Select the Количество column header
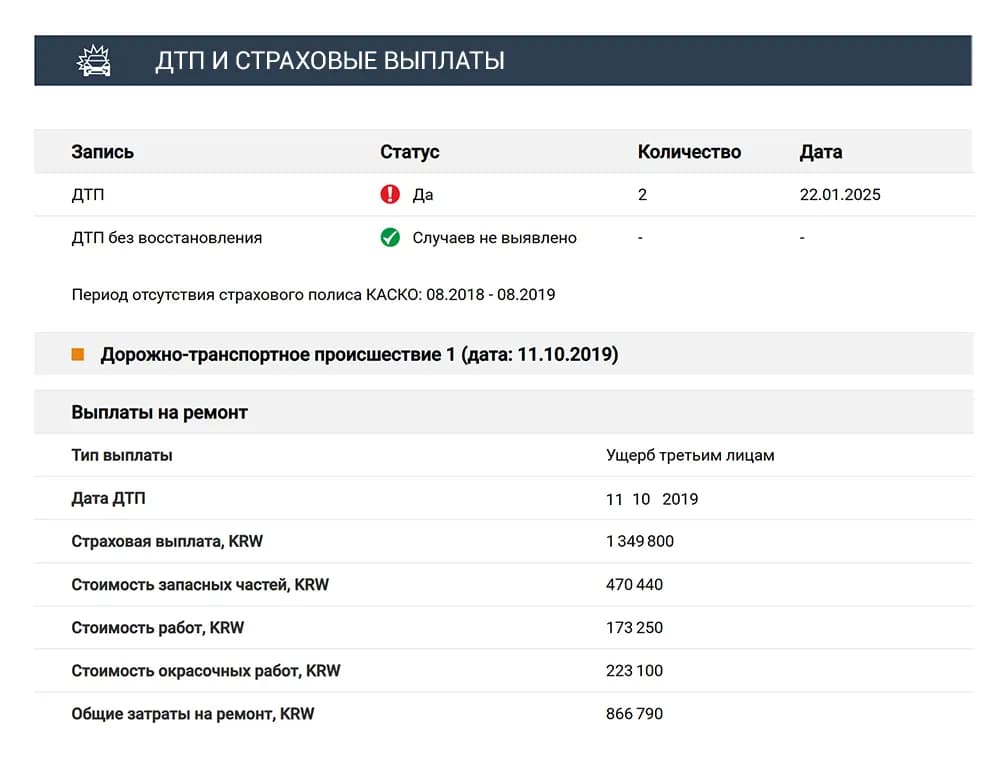This screenshot has height=760, width=1000. [x=689, y=152]
